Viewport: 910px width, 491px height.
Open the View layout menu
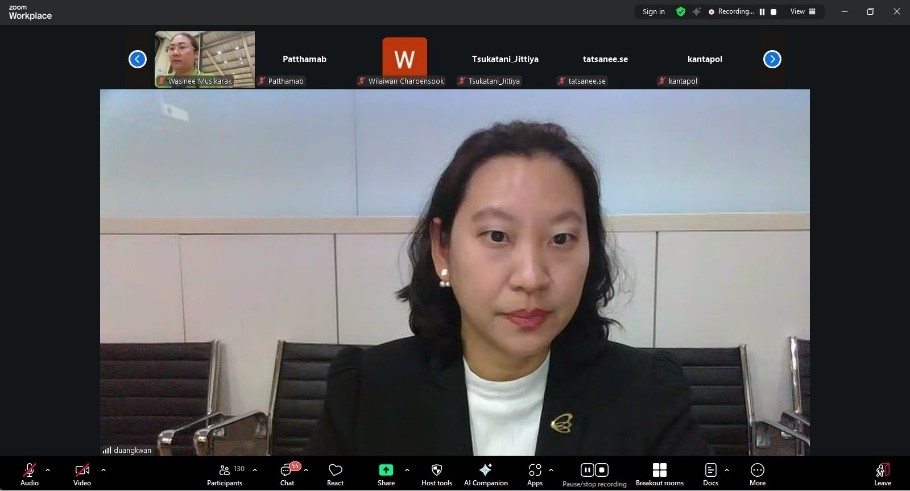click(803, 12)
